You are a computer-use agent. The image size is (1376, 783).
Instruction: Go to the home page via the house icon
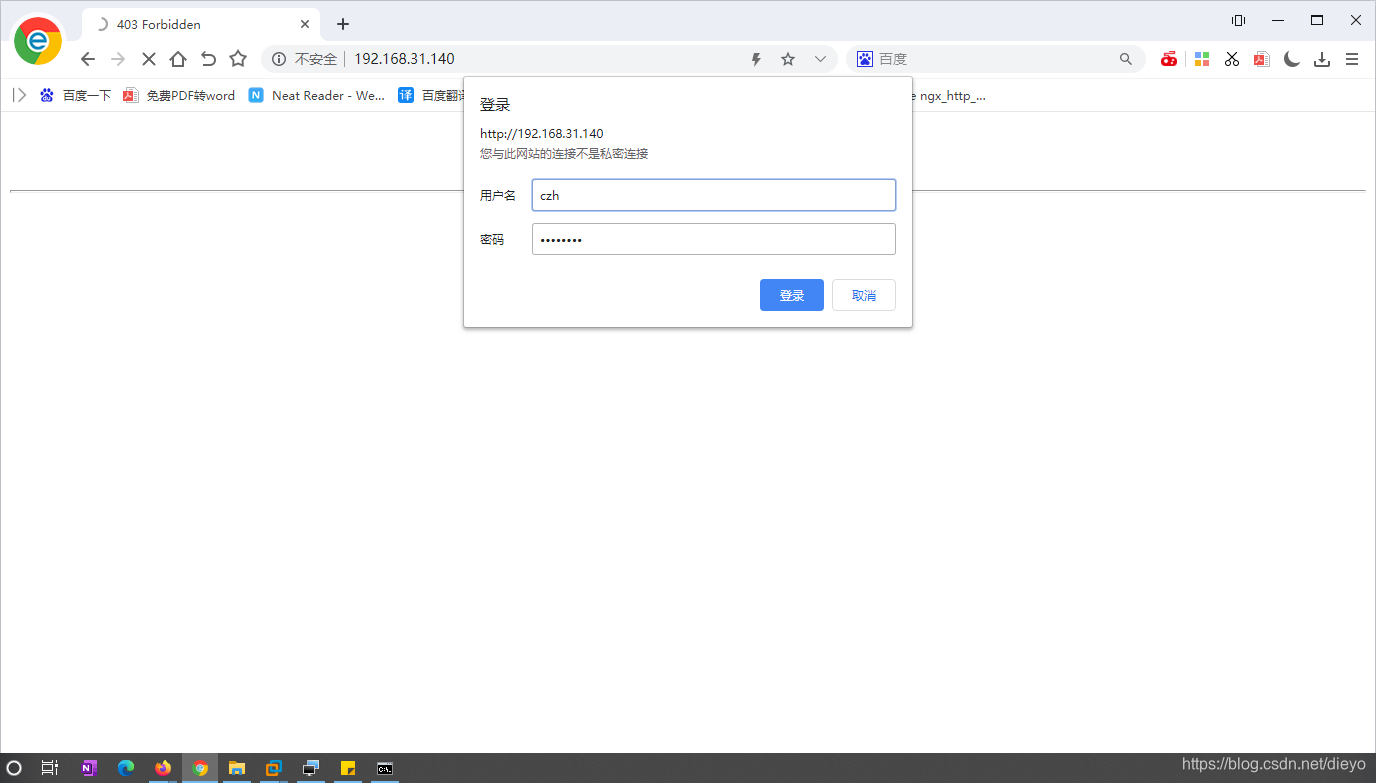178,59
